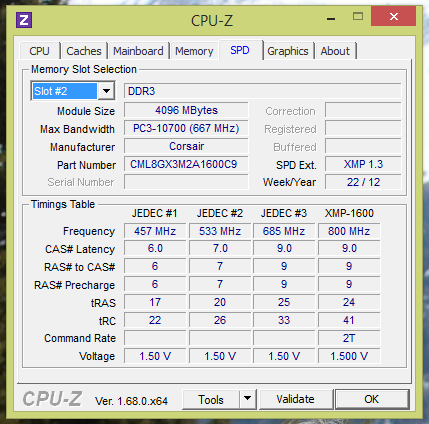Click the tRC value 41
The image size is (429, 424).
coord(349,320)
